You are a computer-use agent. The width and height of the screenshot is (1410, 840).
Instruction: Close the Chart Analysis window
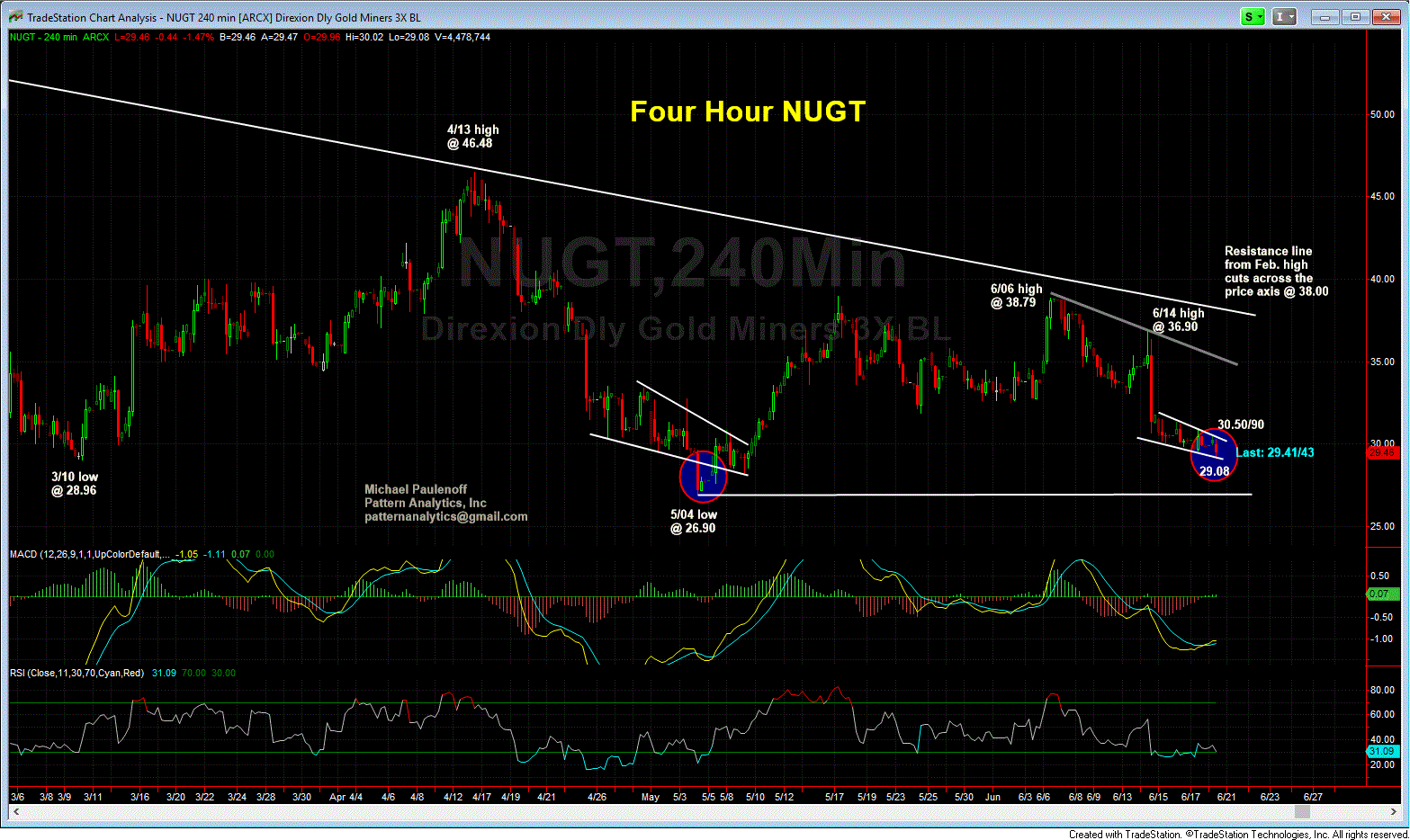(1387, 17)
